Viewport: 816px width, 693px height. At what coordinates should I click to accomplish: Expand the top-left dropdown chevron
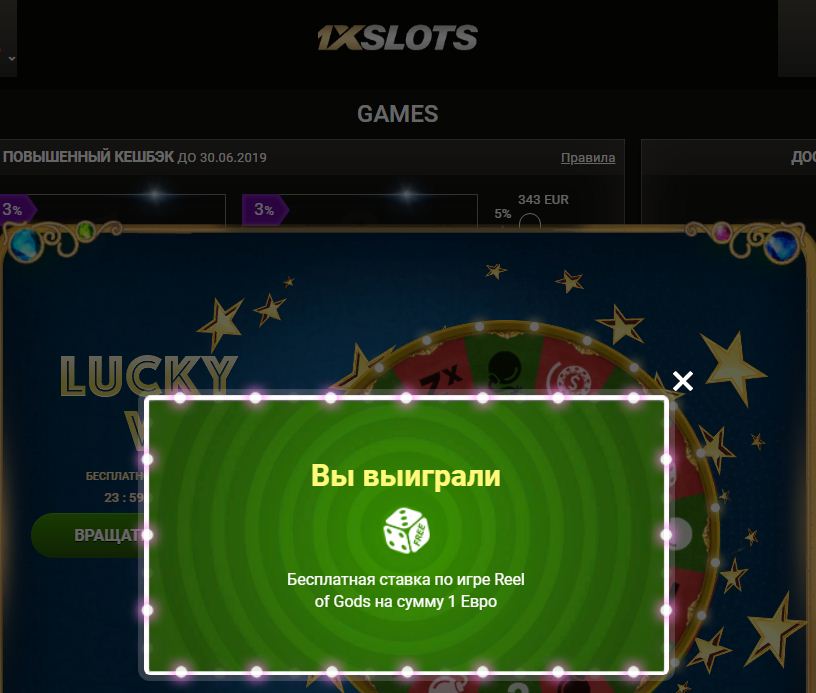(x=11, y=58)
